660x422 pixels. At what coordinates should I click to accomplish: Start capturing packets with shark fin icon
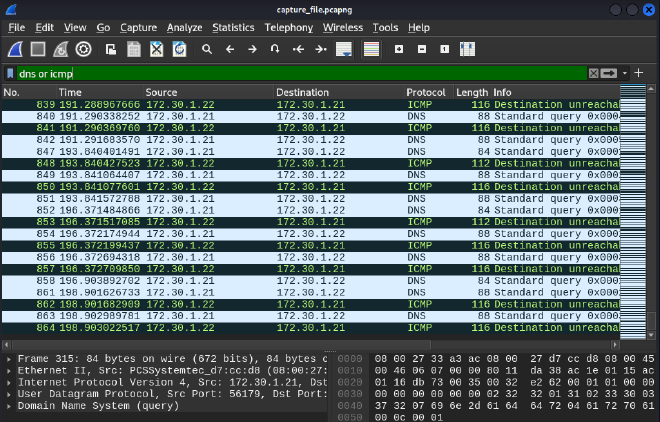15,49
